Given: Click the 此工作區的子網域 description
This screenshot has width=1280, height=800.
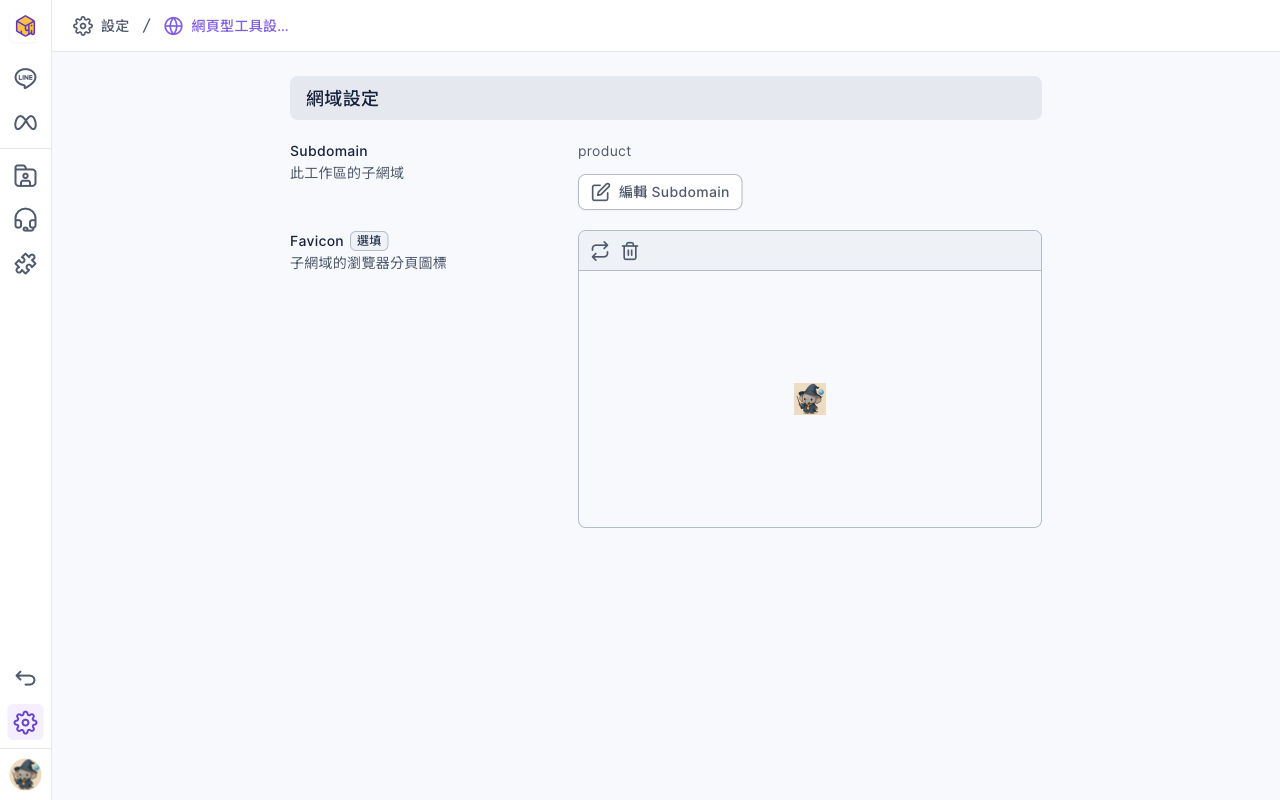Looking at the screenshot, I should click(347, 173).
